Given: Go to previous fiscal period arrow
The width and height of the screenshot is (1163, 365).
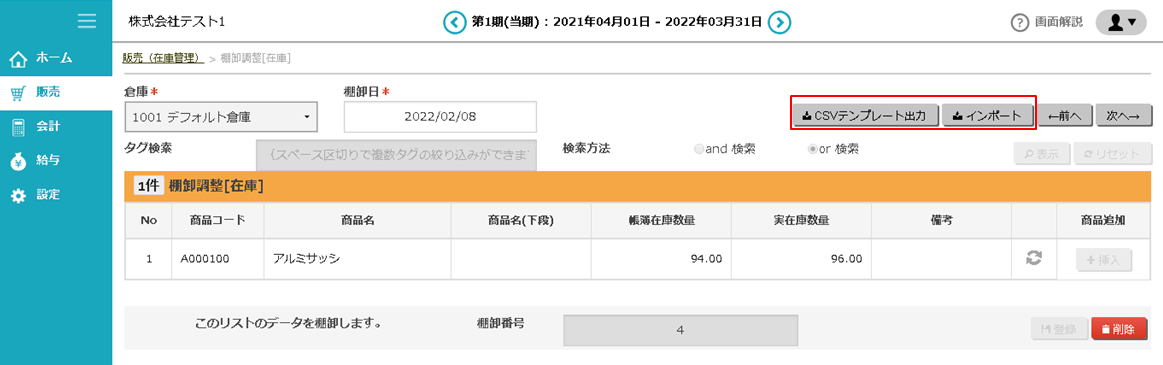Looking at the screenshot, I should coord(454,22).
